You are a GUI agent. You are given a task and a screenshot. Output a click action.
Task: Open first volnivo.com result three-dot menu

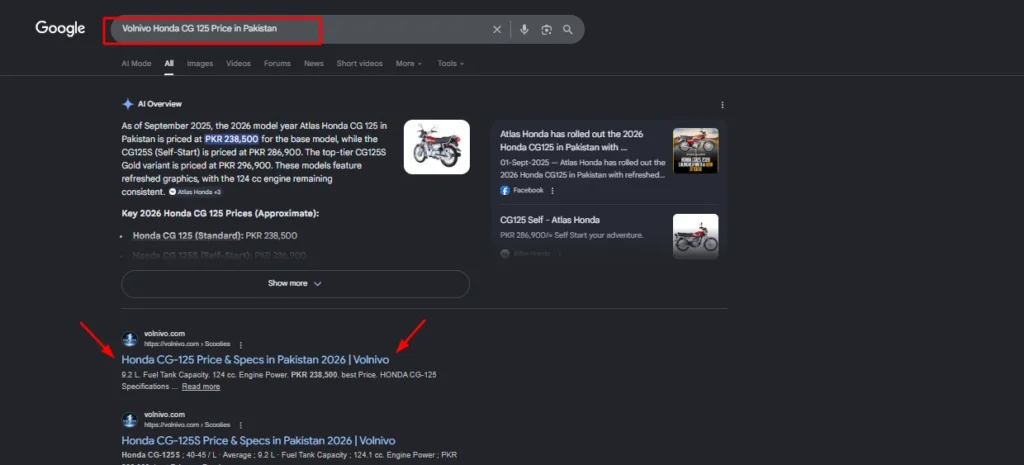pyautogui.click(x=241, y=344)
